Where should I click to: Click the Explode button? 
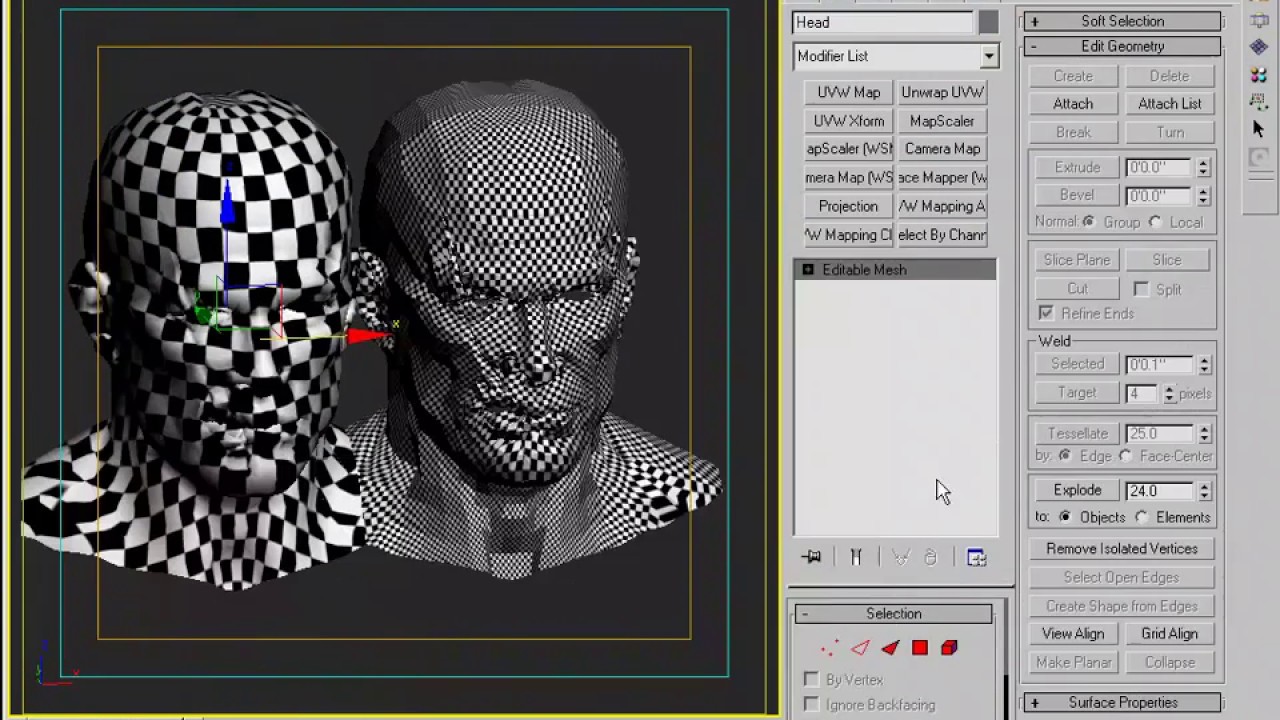(1077, 491)
